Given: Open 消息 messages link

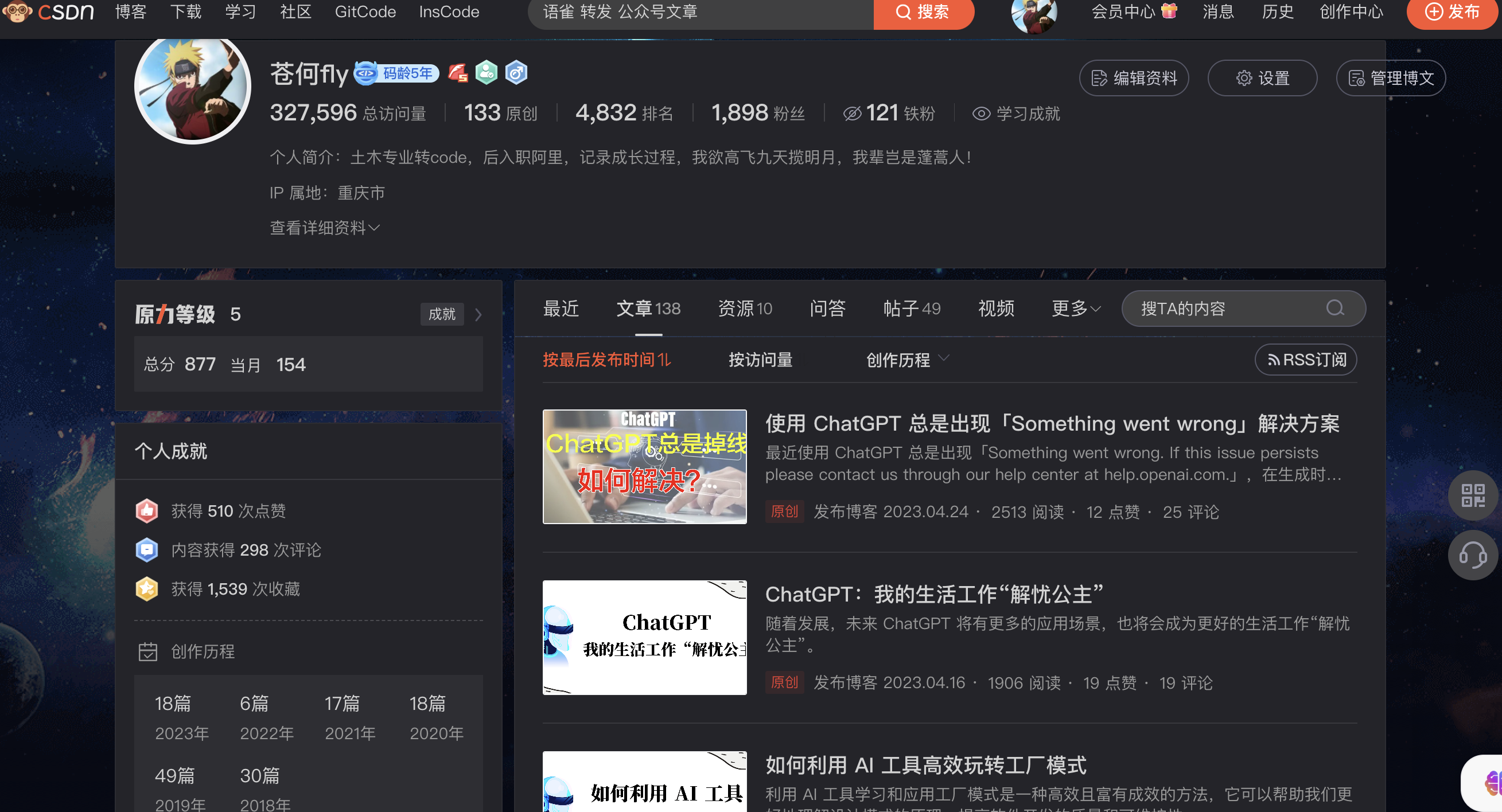Looking at the screenshot, I should click(1218, 11).
